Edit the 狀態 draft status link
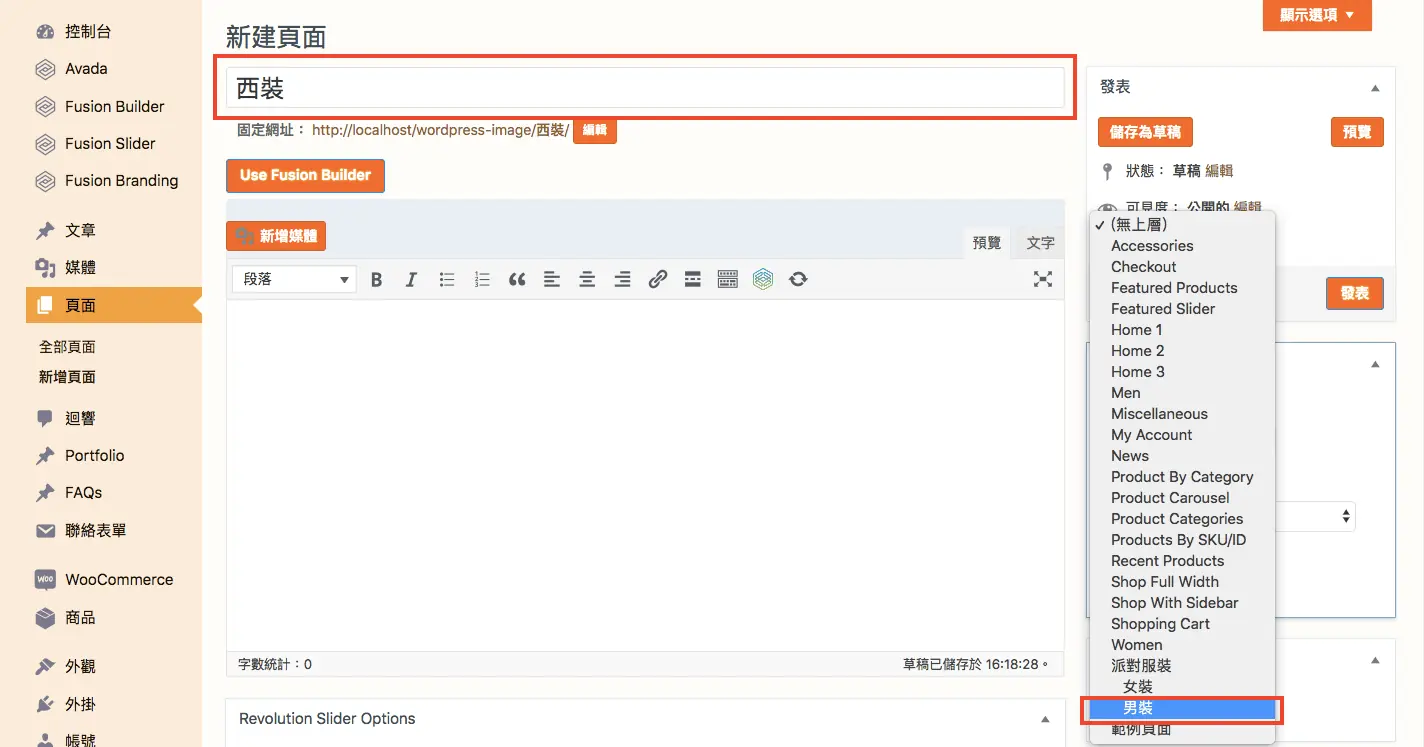The width and height of the screenshot is (1424, 747). (x=1219, y=171)
